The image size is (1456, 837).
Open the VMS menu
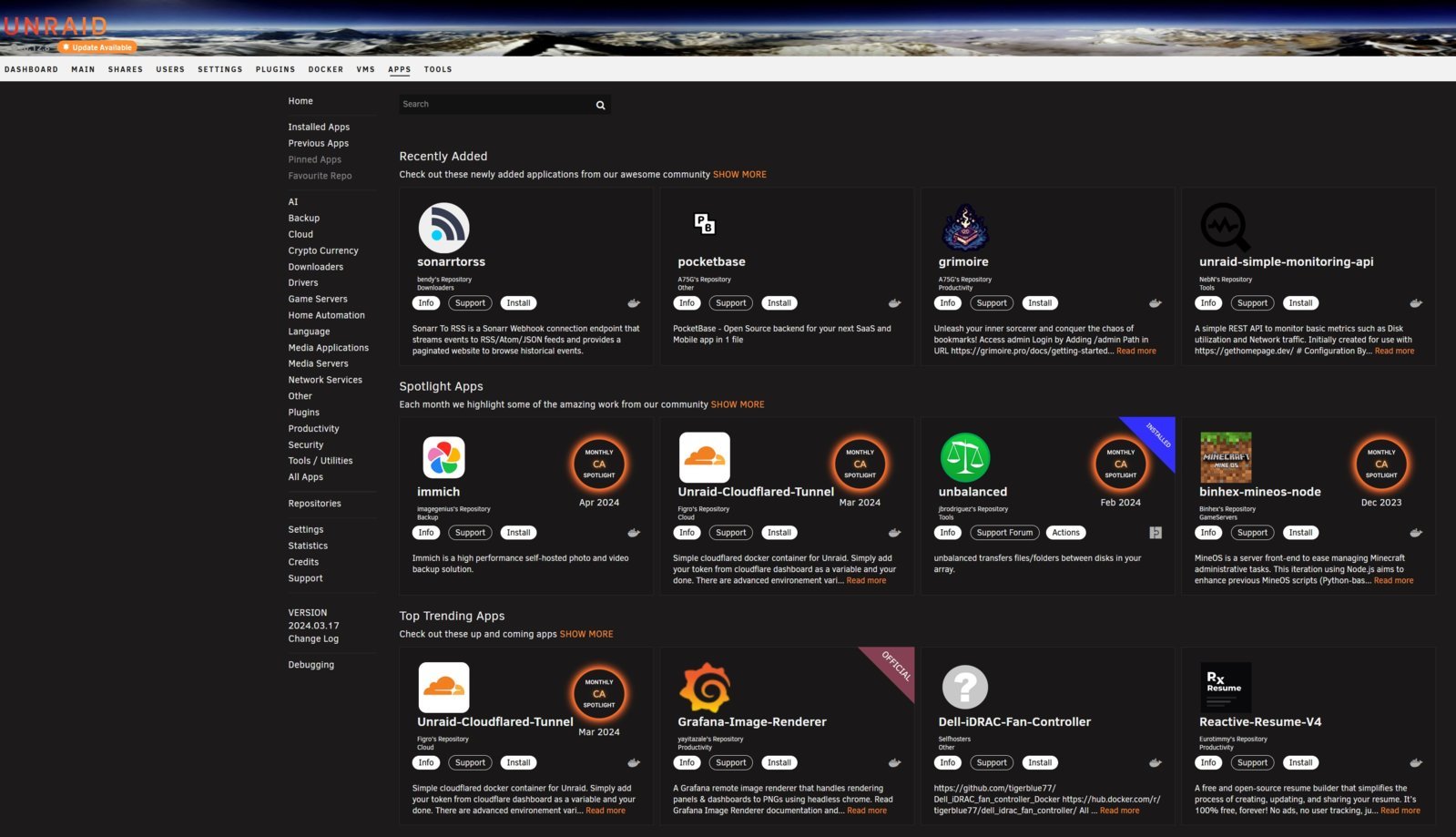click(365, 69)
